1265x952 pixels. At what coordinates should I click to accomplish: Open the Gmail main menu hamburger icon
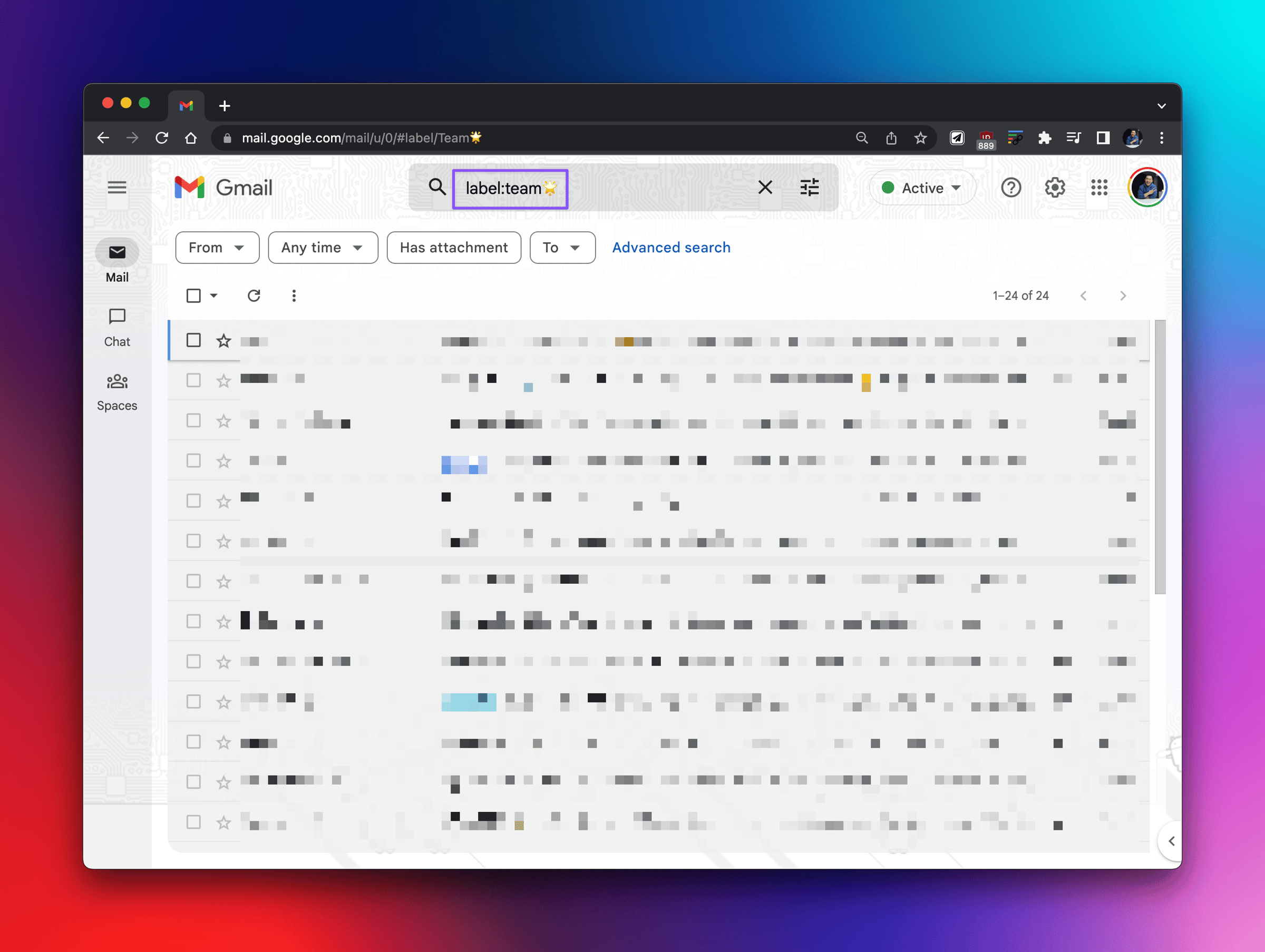point(116,188)
